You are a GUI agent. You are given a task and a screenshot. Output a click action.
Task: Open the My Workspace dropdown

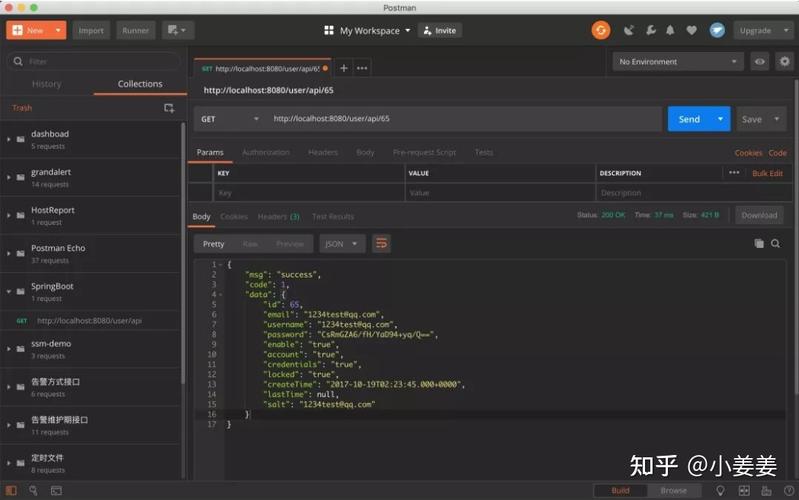pos(375,31)
